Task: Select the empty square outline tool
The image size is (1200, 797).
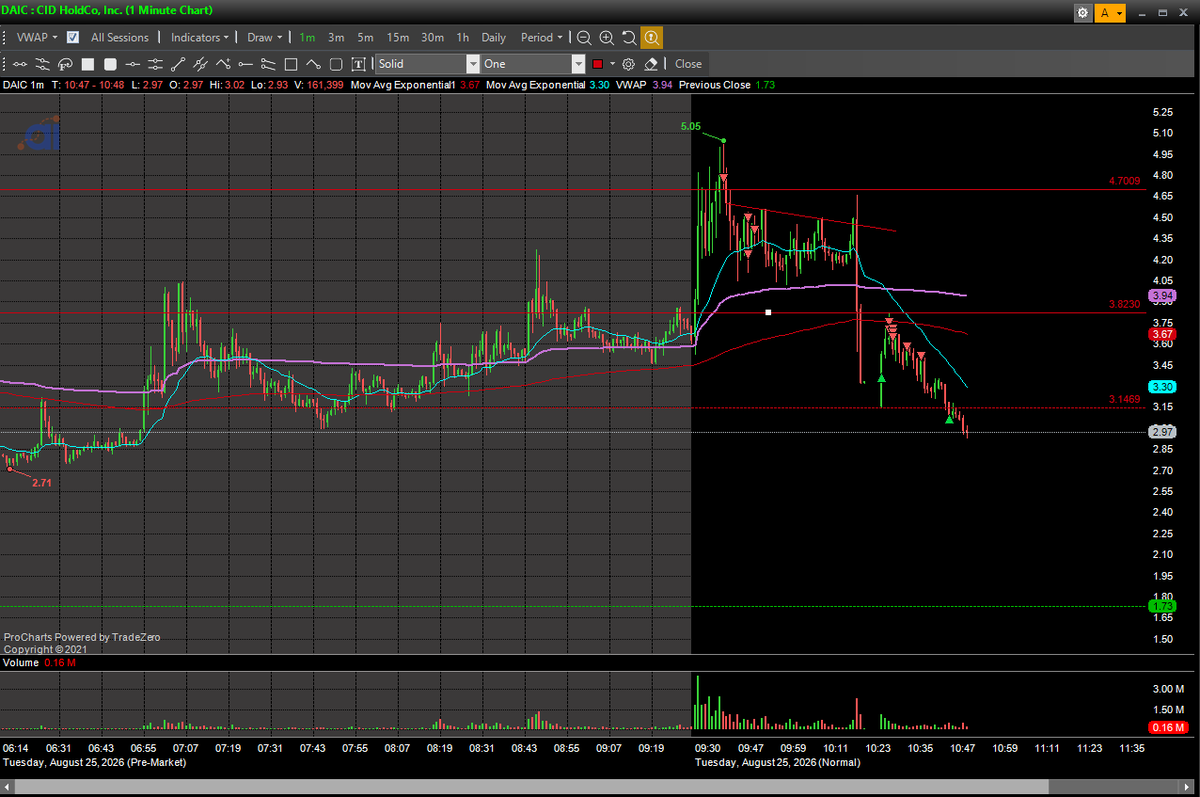Action: point(291,64)
